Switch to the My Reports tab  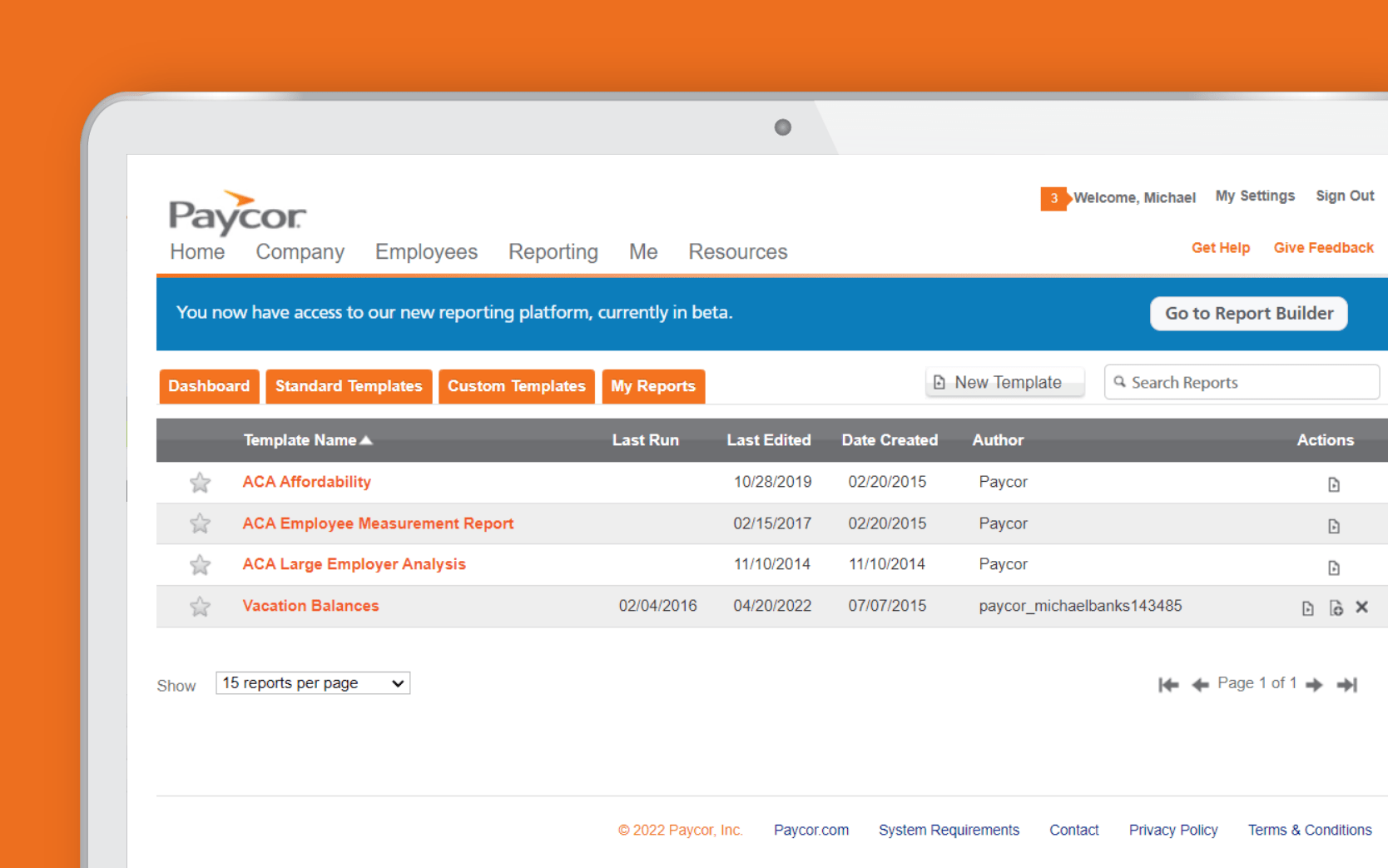653,386
